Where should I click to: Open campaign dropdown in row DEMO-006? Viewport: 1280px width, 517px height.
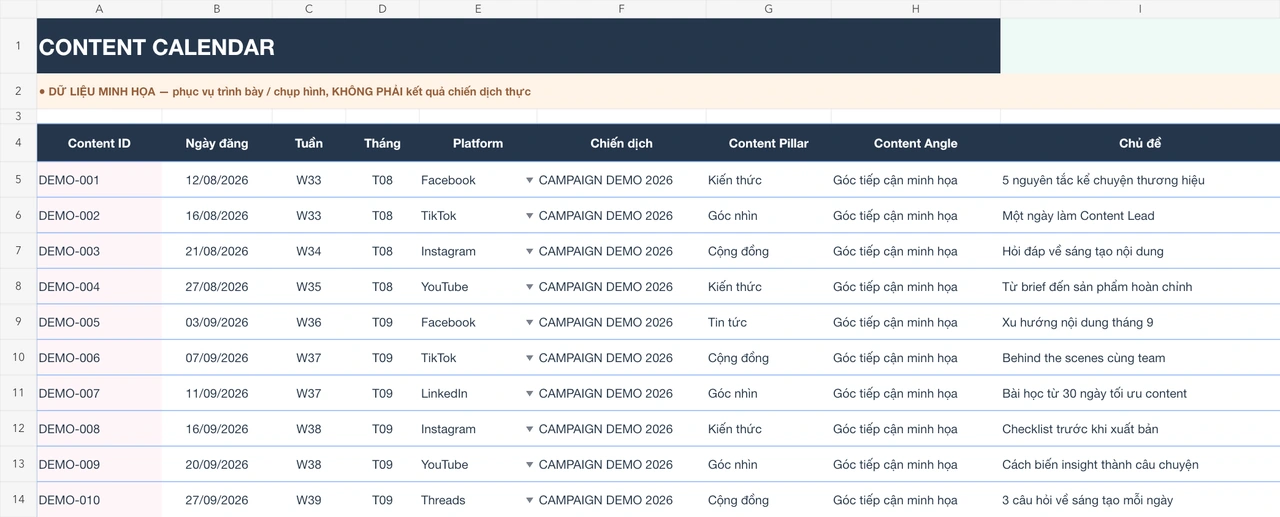click(530, 358)
